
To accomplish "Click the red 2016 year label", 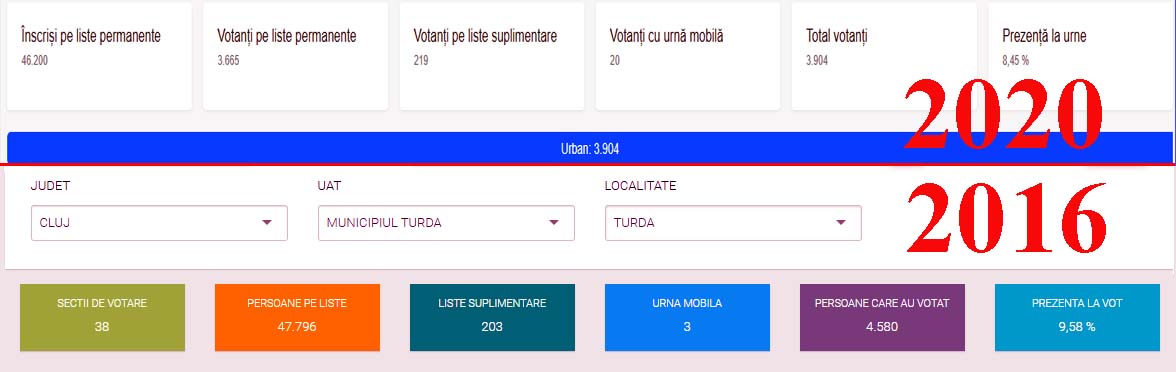I will [1005, 218].
